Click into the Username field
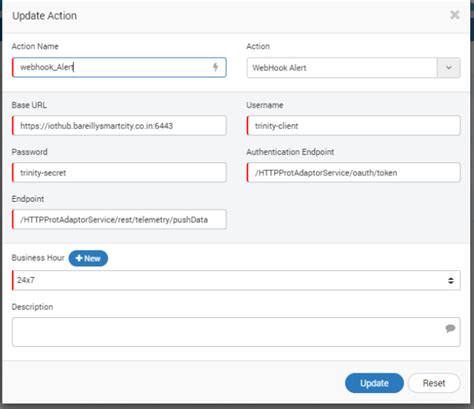This screenshot has height=409, width=474. 354,126
